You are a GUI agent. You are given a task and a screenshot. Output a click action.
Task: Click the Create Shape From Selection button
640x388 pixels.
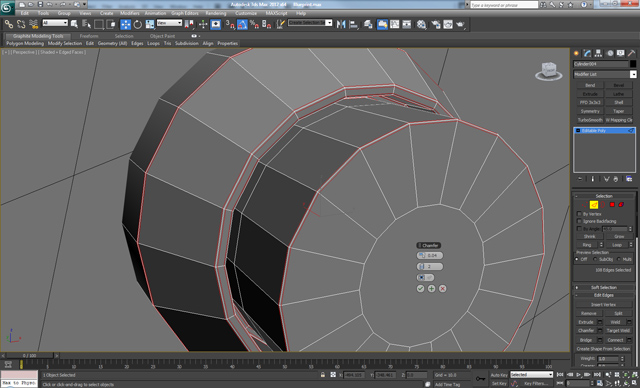[603, 349]
